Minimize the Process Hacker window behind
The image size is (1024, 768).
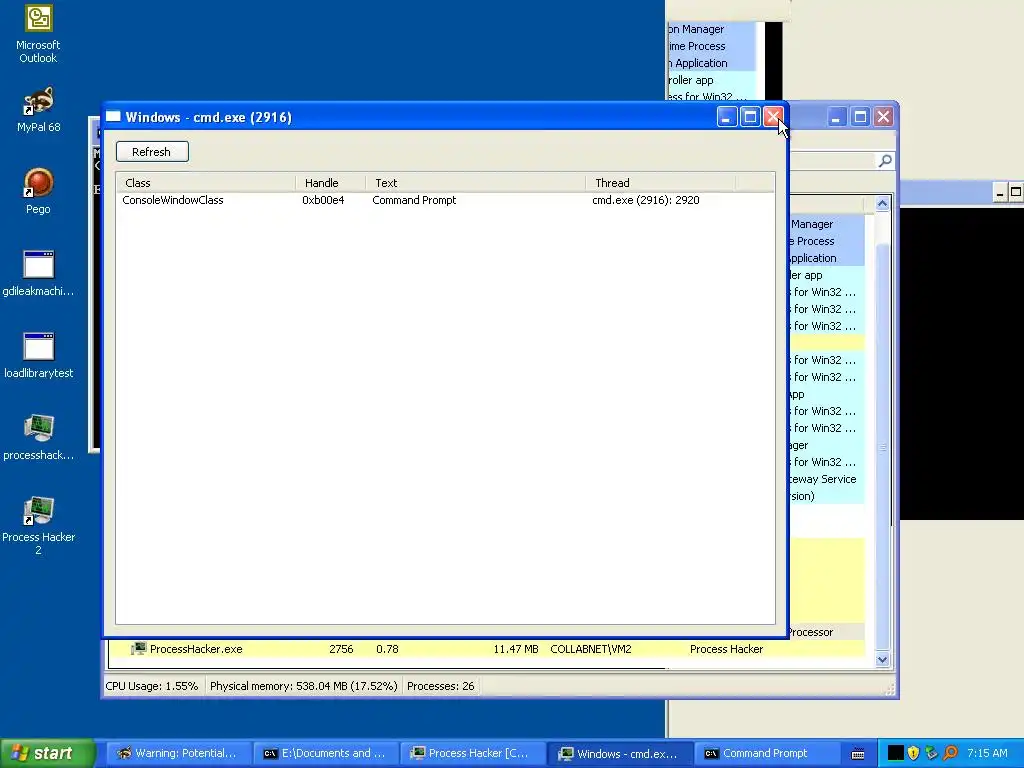click(x=837, y=117)
